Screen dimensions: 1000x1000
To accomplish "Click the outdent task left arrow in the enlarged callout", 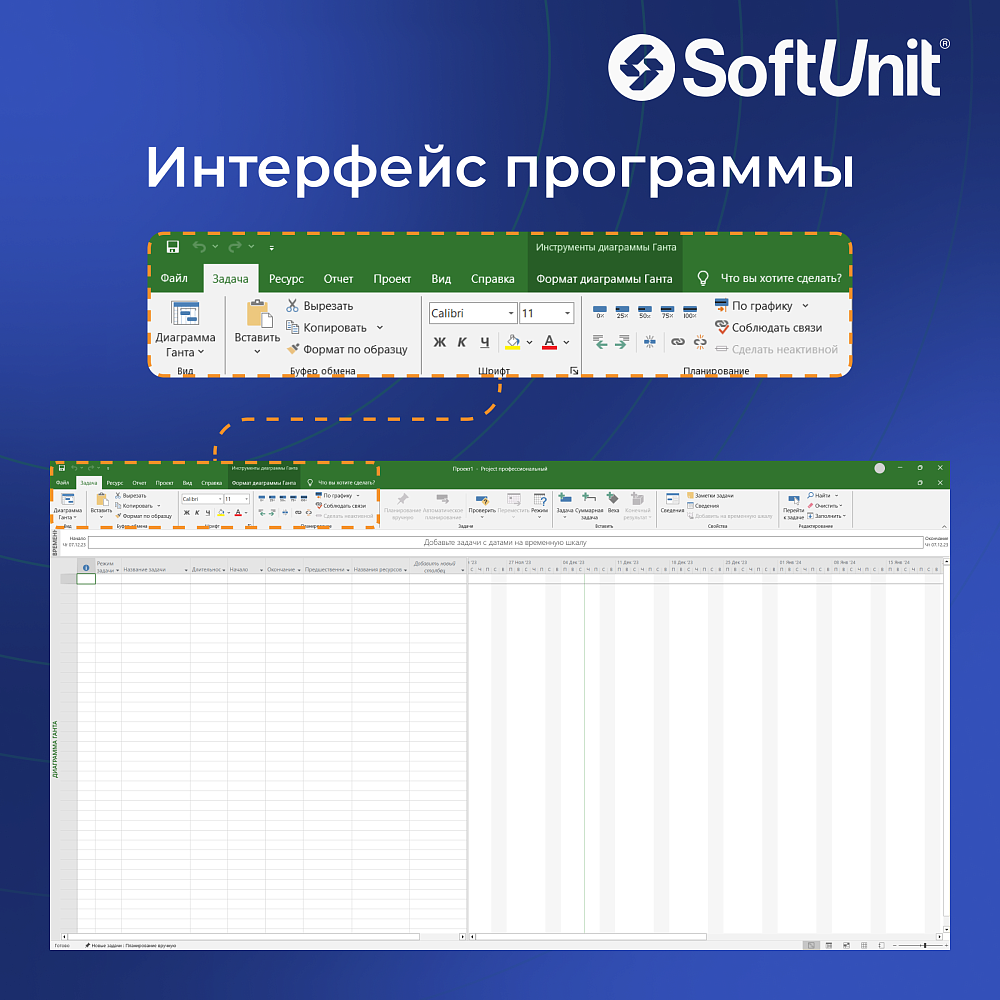I will [x=599, y=342].
